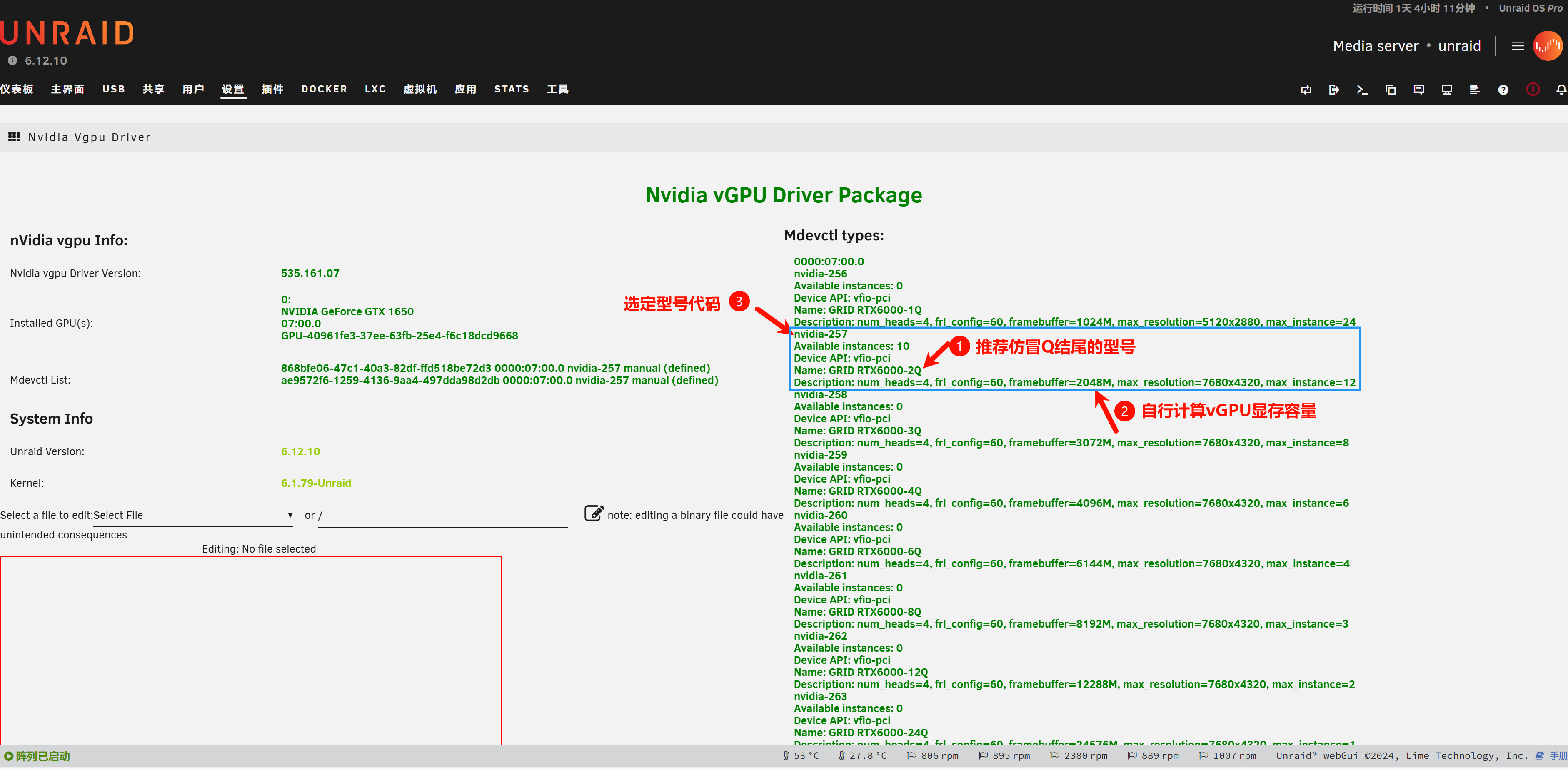Click kernel value 6.1.79-Unraid

tap(316, 483)
